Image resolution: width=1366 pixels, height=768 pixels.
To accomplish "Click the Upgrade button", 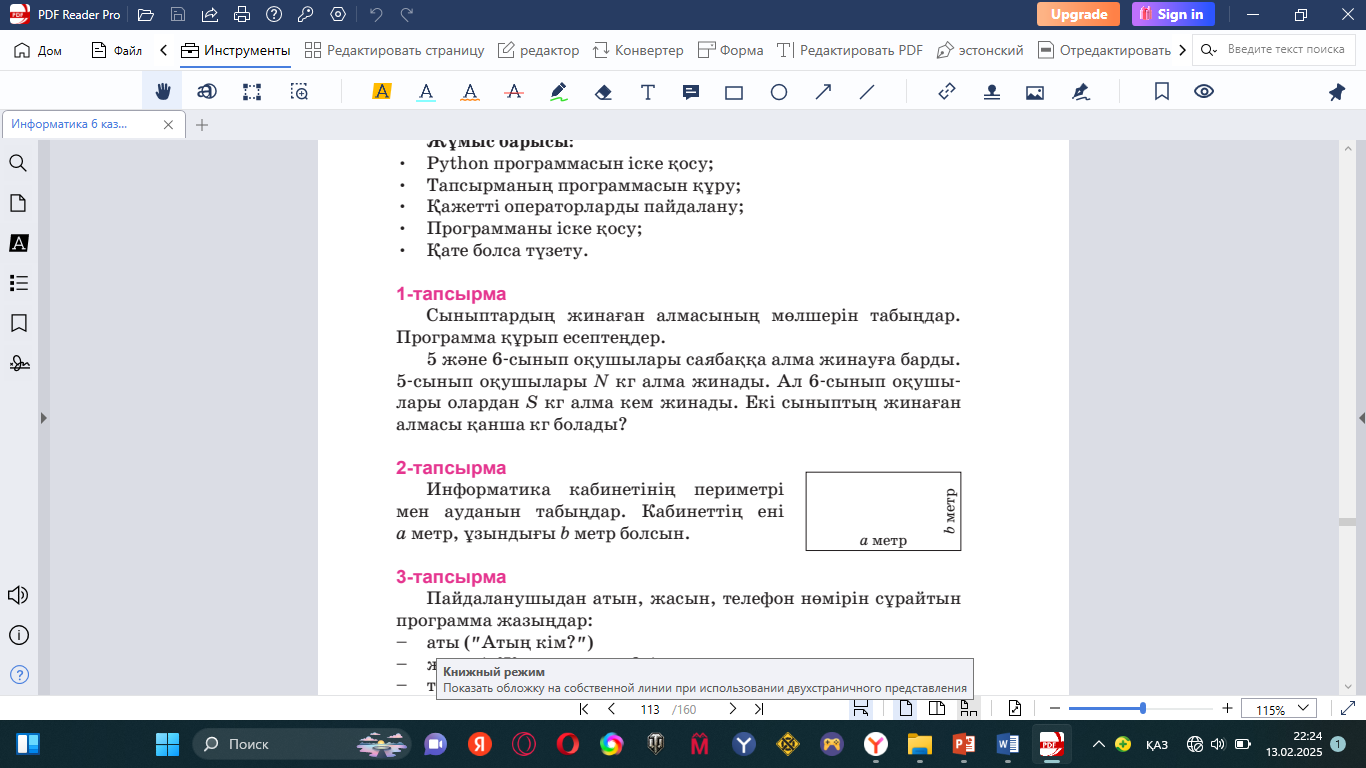I will [x=1078, y=14].
